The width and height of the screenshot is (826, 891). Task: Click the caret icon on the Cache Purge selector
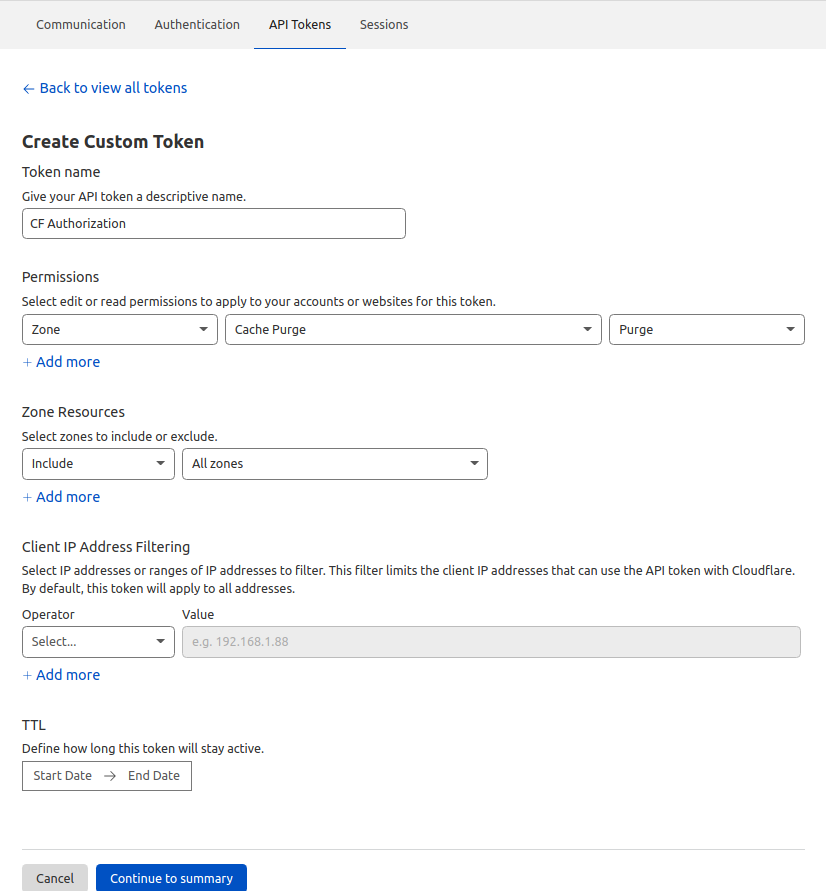tap(587, 329)
